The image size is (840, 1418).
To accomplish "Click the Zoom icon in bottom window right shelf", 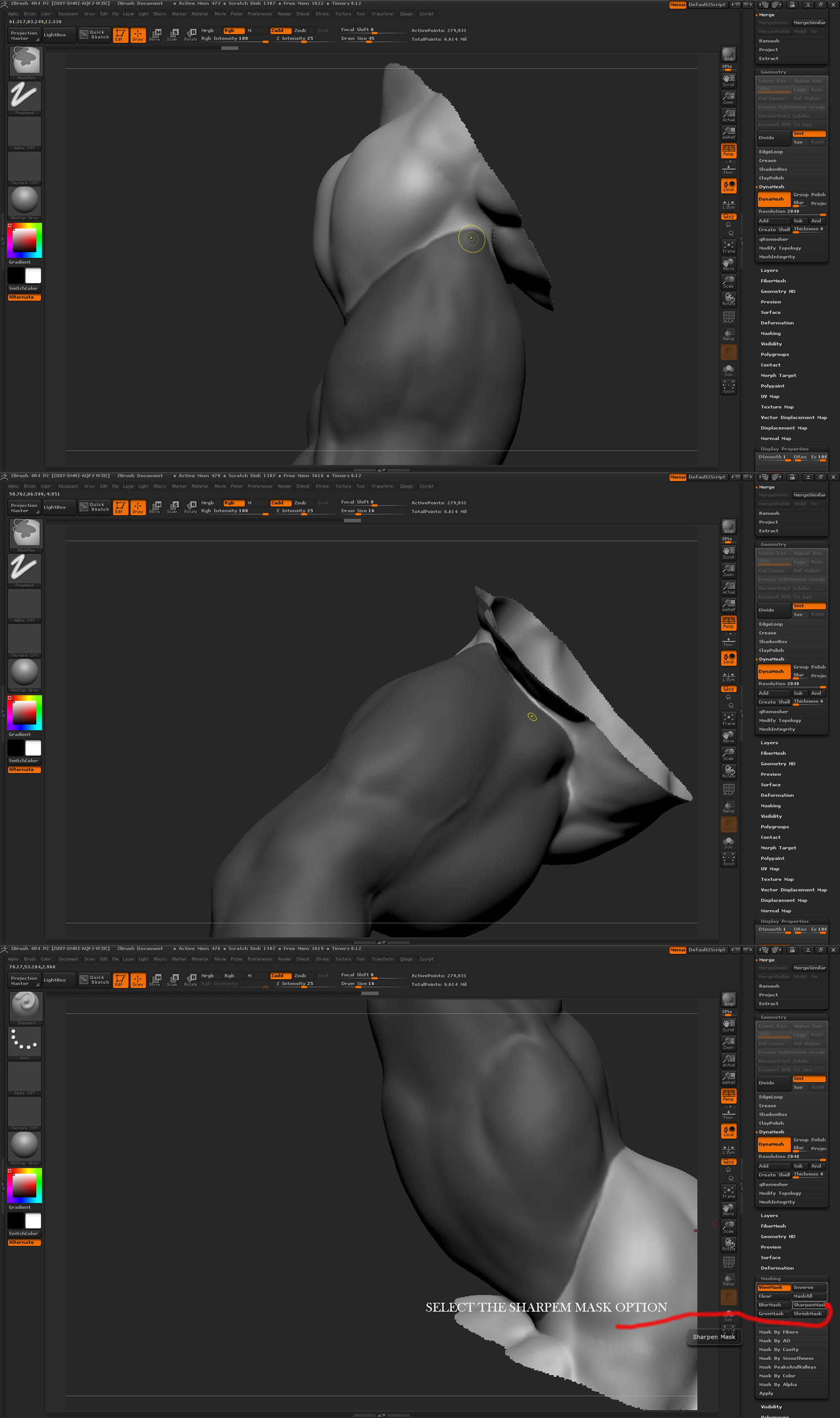I will [x=728, y=1043].
